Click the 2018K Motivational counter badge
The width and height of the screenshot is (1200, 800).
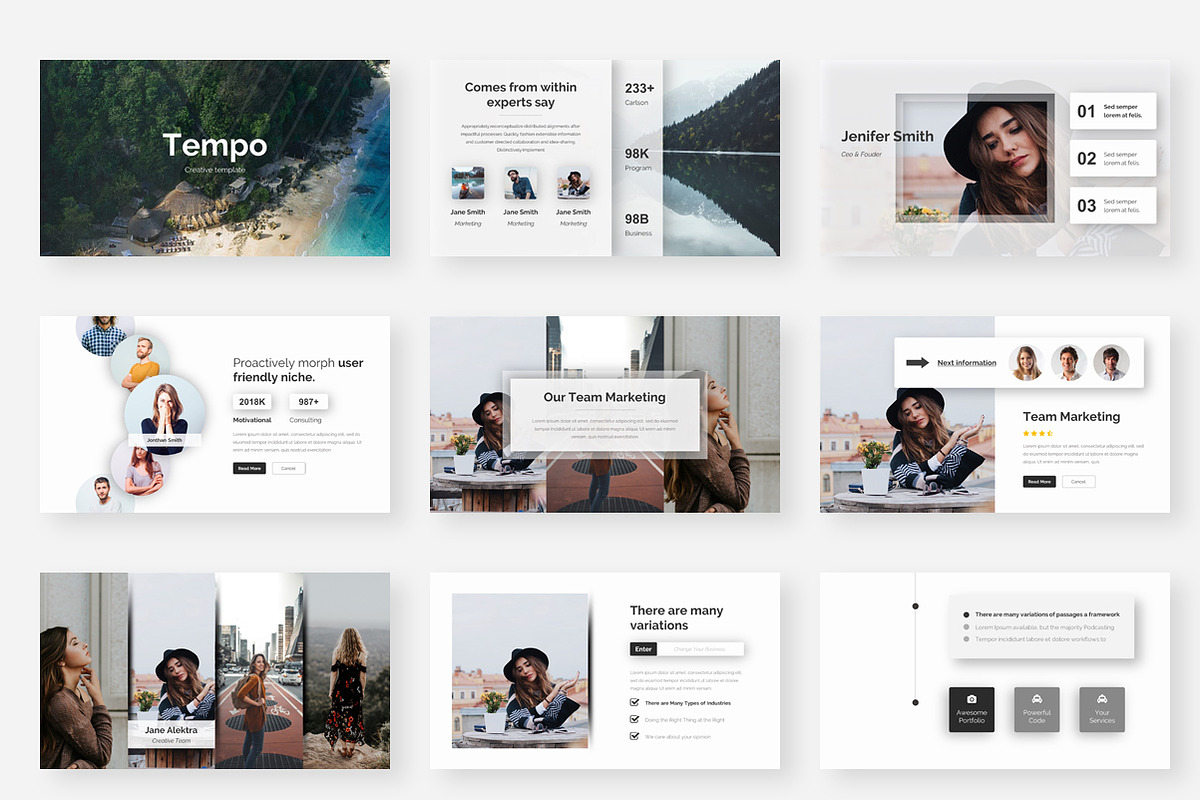(x=252, y=401)
